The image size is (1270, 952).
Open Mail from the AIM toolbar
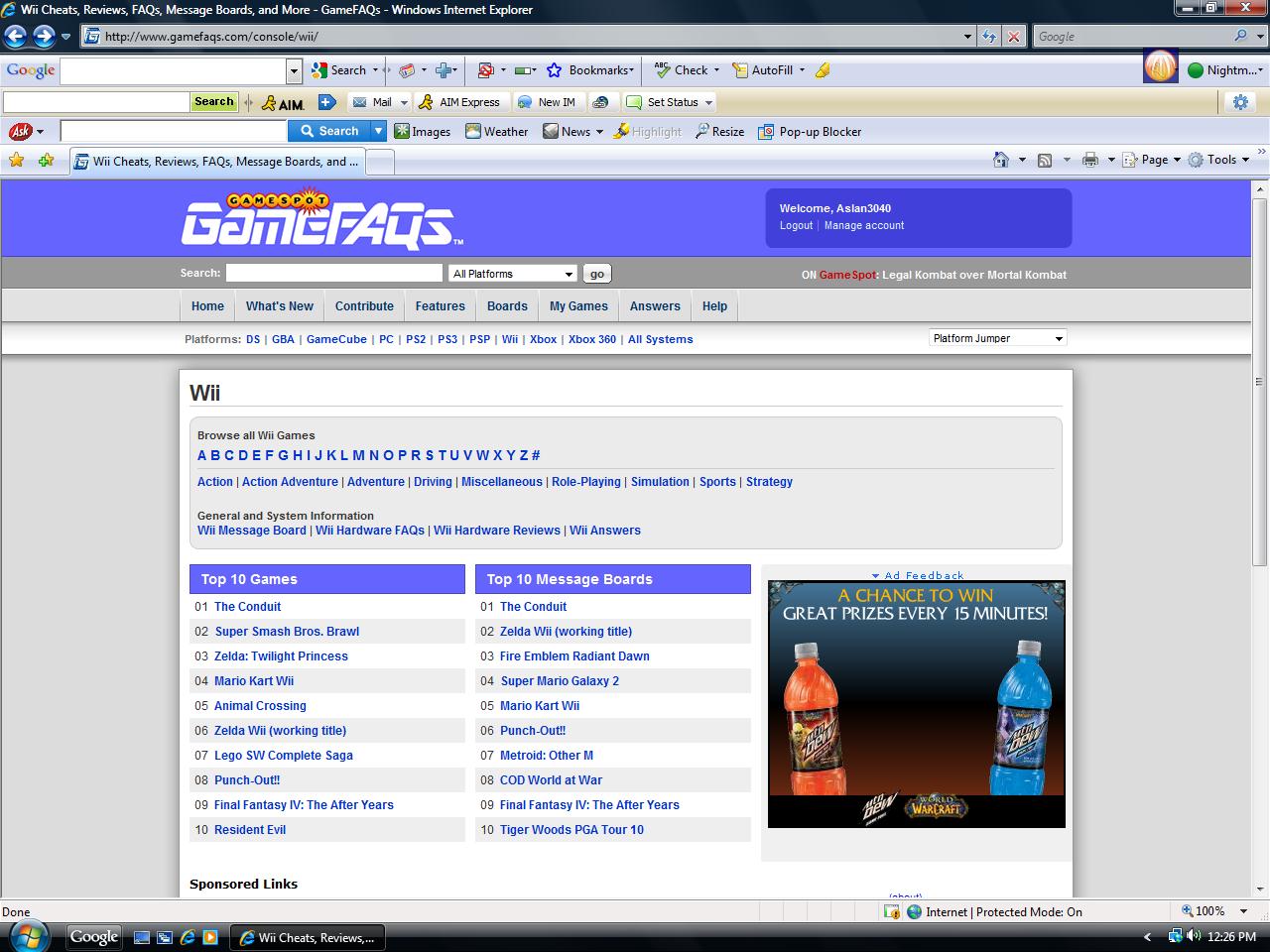[373, 102]
